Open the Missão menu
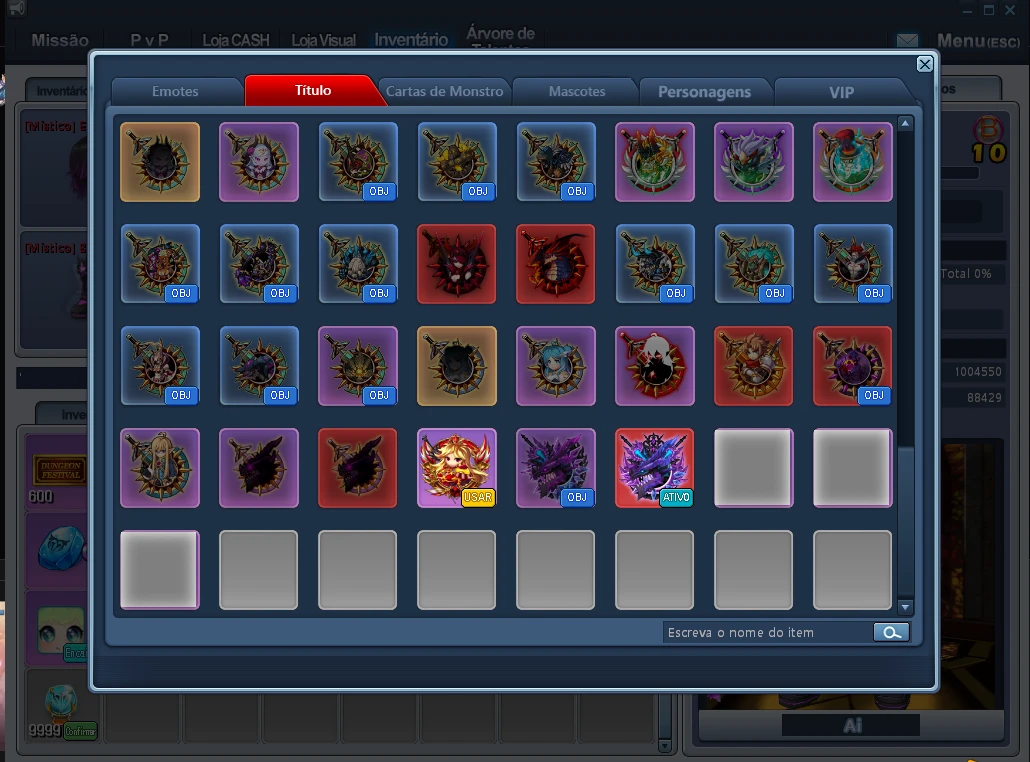The width and height of the screenshot is (1030, 762). (x=60, y=40)
